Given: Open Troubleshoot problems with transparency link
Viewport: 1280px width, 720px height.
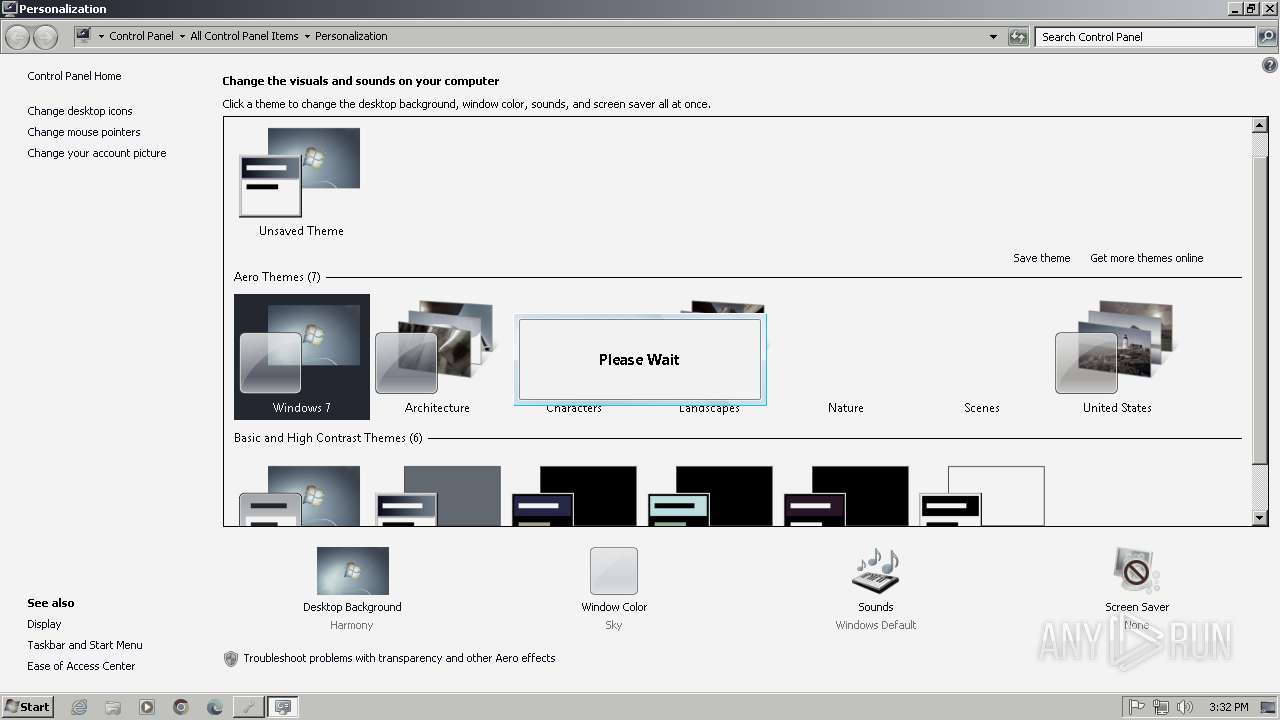Looking at the screenshot, I should [399, 658].
